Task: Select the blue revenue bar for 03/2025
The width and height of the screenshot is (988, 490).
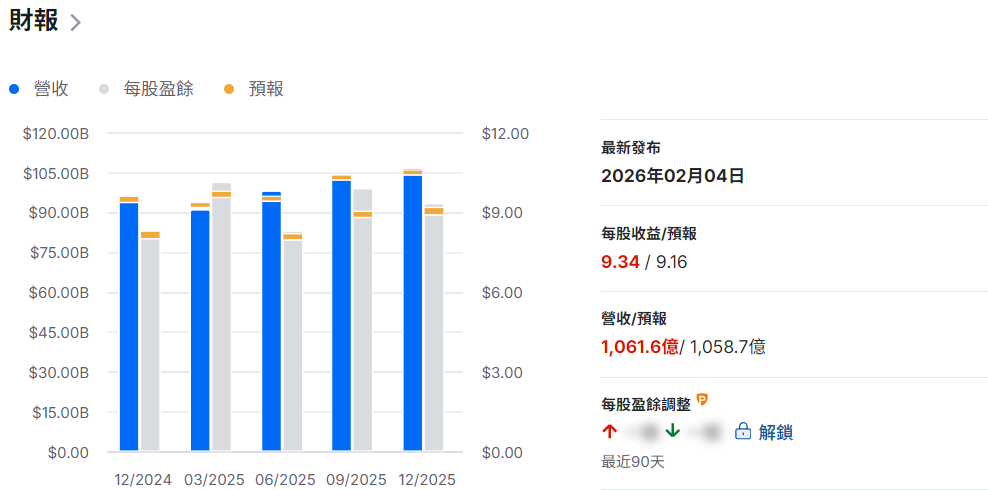Action: [200, 331]
